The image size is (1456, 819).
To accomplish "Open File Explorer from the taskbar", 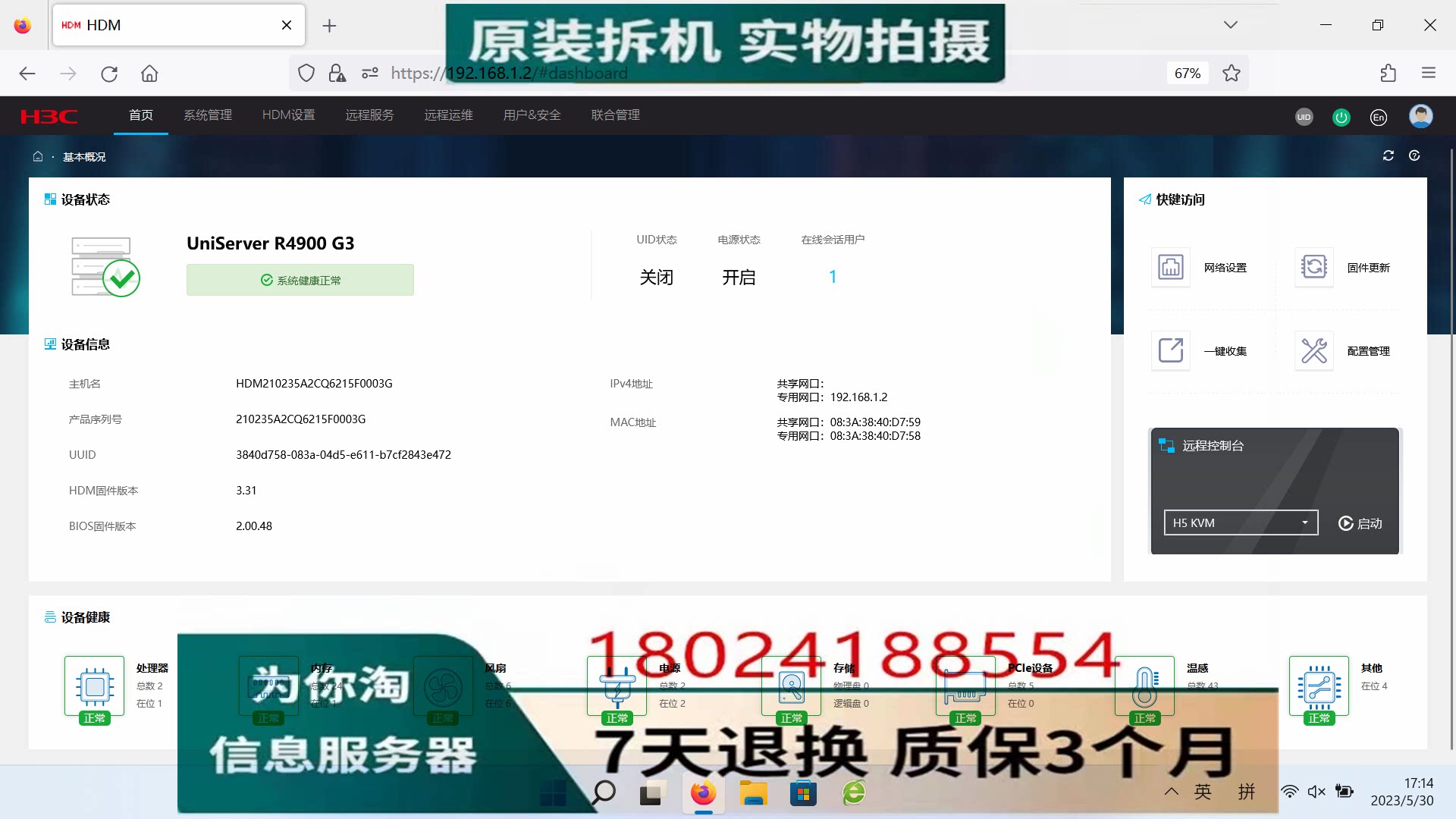I will (754, 792).
